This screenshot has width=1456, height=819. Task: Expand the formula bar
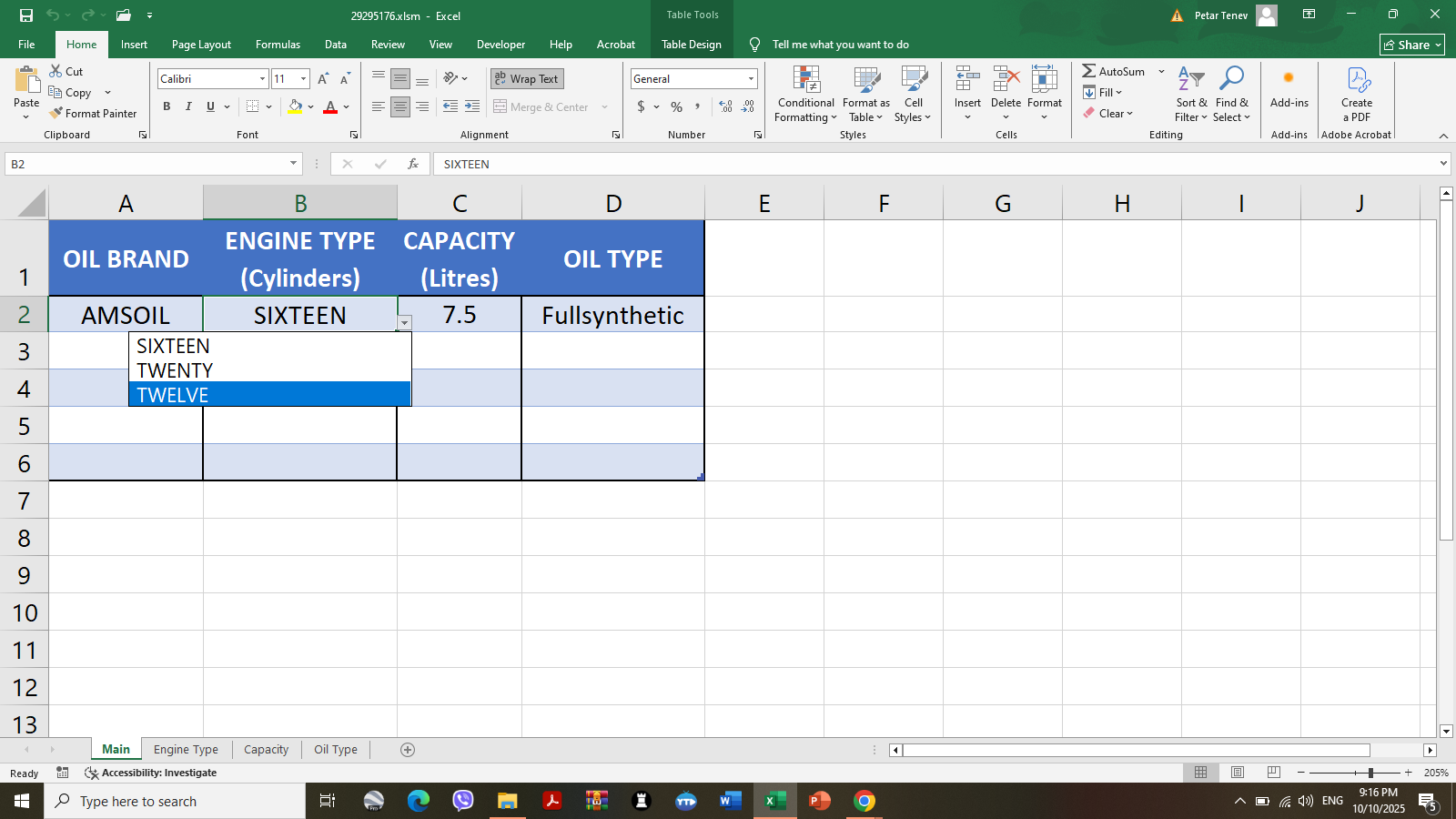coord(1443,164)
